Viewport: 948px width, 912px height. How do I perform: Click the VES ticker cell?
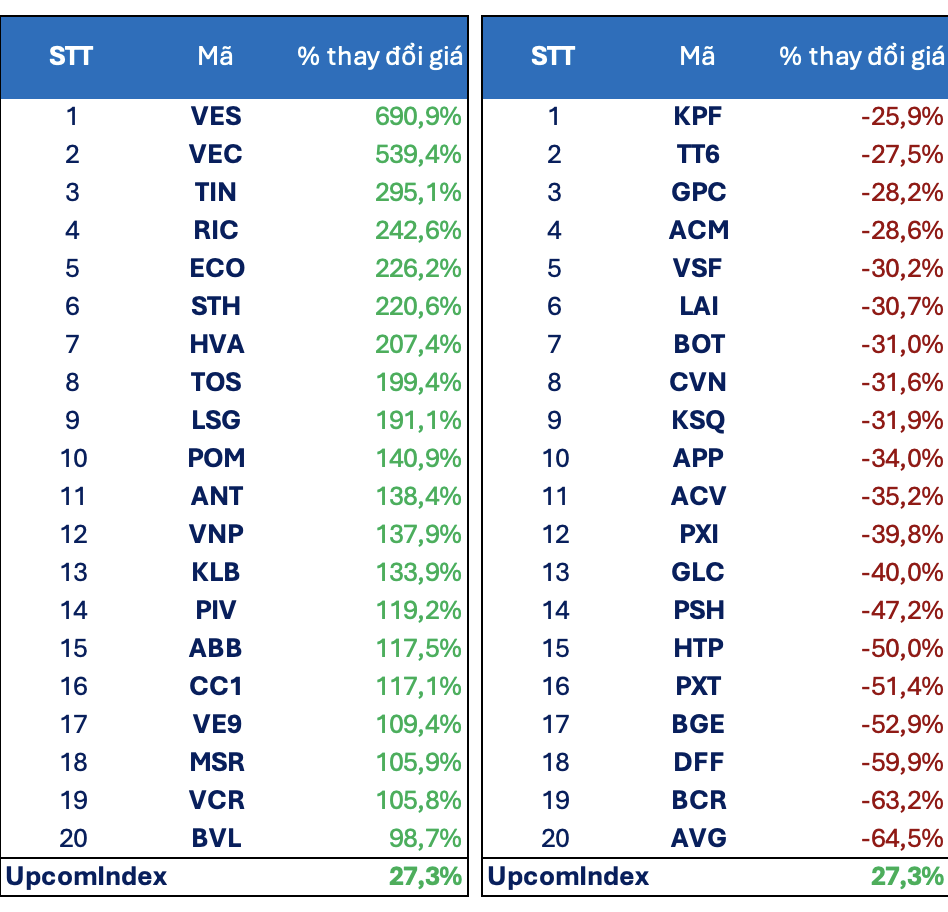pos(216,116)
